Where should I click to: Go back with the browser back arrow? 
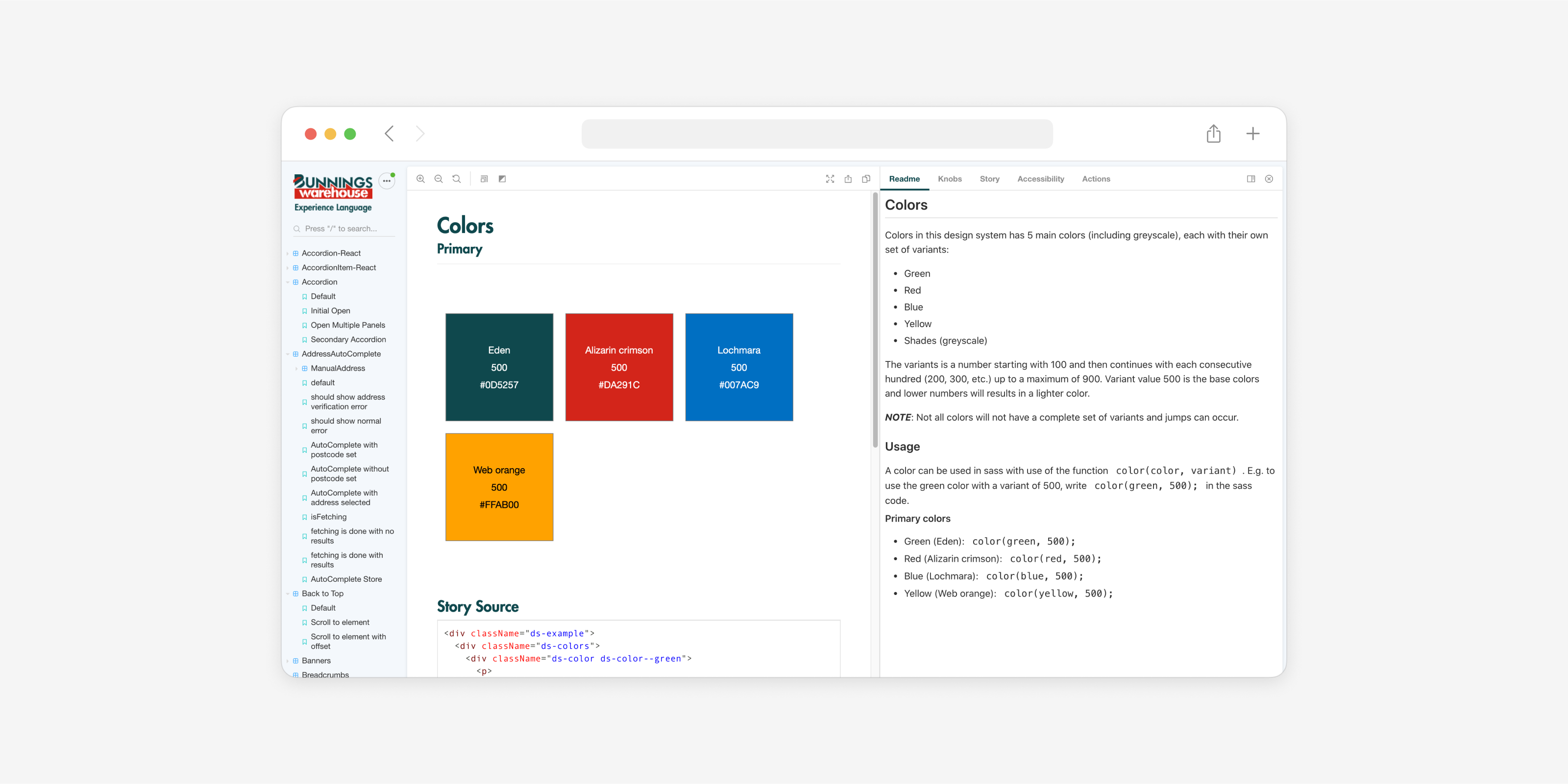[389, 134]
